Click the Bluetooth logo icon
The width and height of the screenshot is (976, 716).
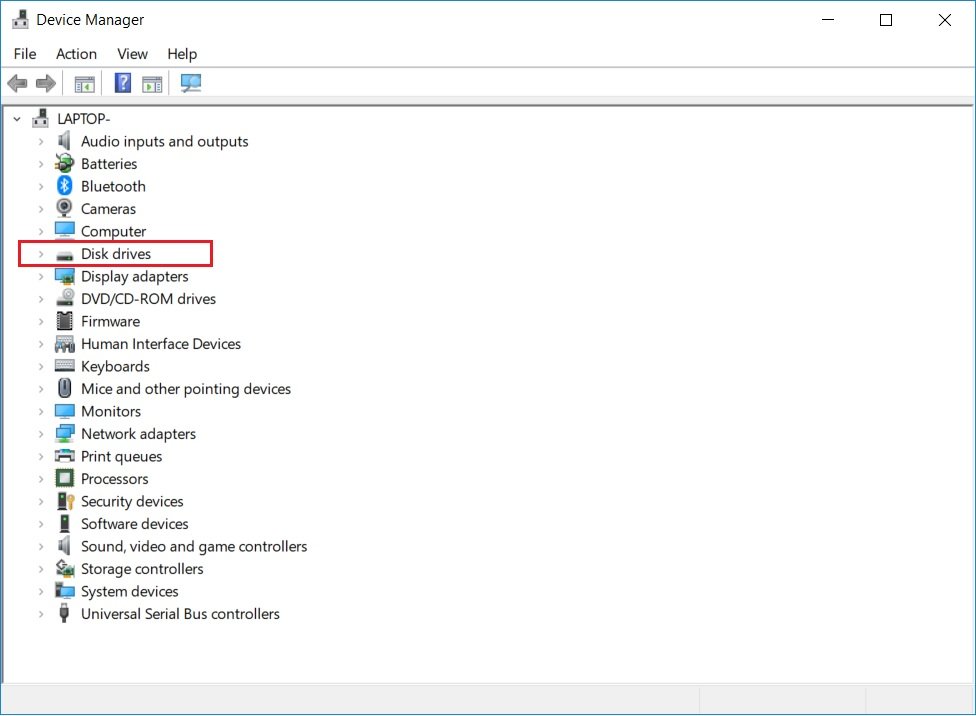64,186
